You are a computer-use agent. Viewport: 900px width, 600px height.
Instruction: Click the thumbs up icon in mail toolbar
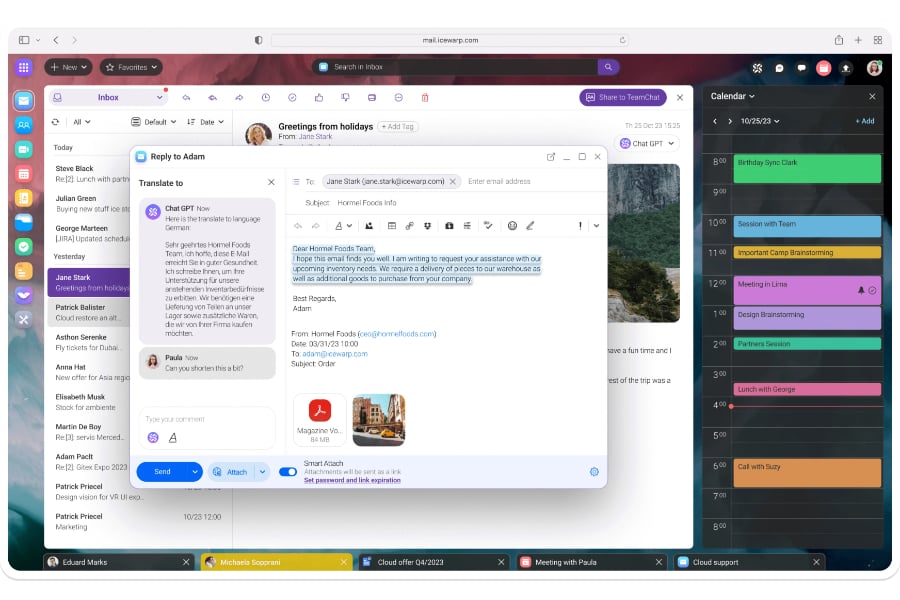click(319, 98)
